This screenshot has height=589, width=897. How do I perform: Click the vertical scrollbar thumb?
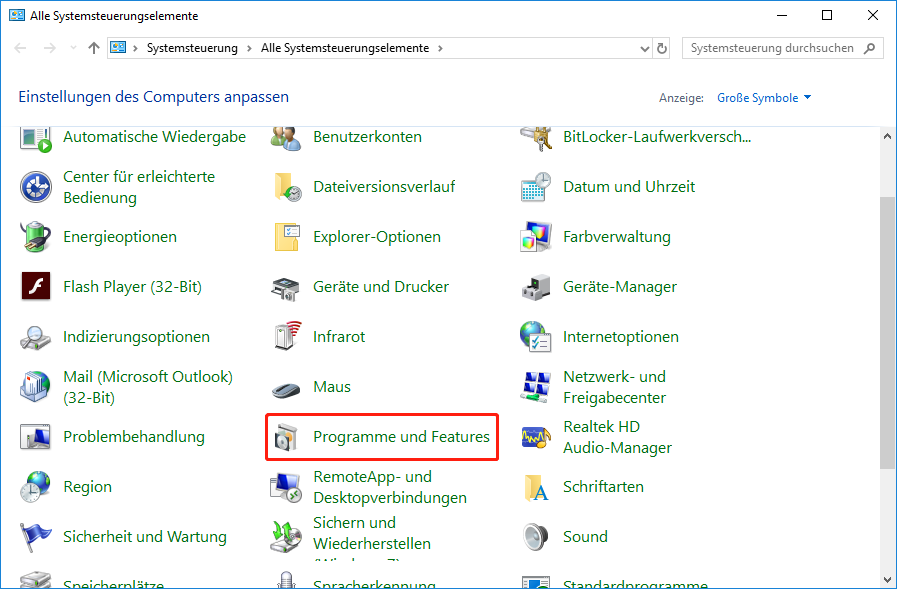887,333
